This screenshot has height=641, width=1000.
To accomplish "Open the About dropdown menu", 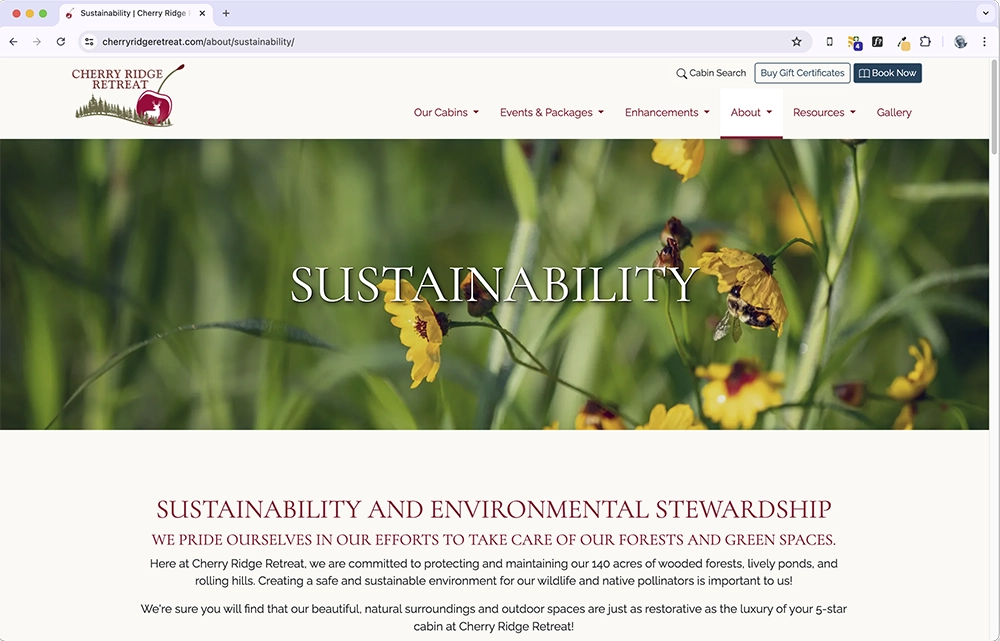I will pyautogui.click(x=751, y=112).
